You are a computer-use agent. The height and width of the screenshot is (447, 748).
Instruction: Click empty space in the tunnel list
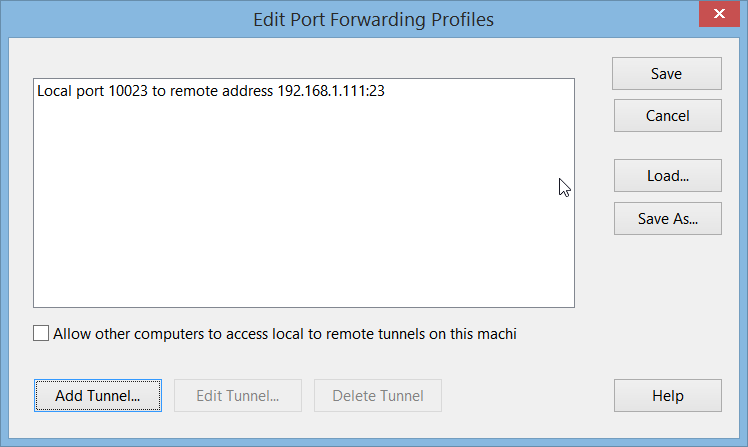coord(300,200)
